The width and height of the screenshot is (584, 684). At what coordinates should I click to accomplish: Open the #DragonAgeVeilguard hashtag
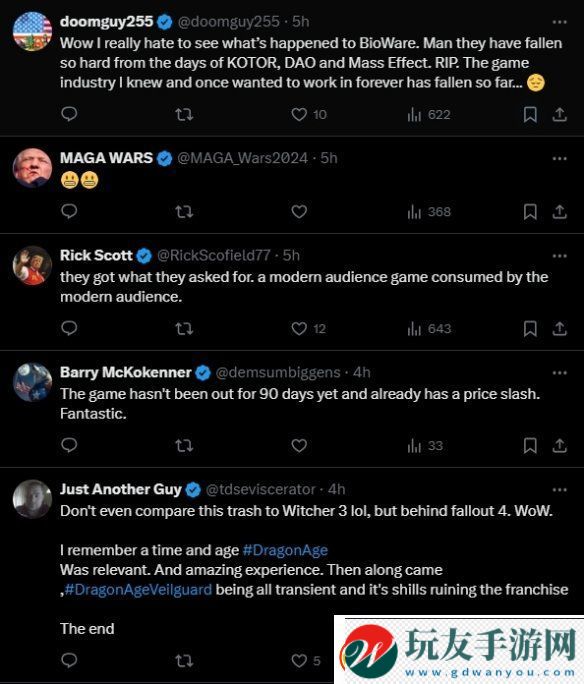138,589
